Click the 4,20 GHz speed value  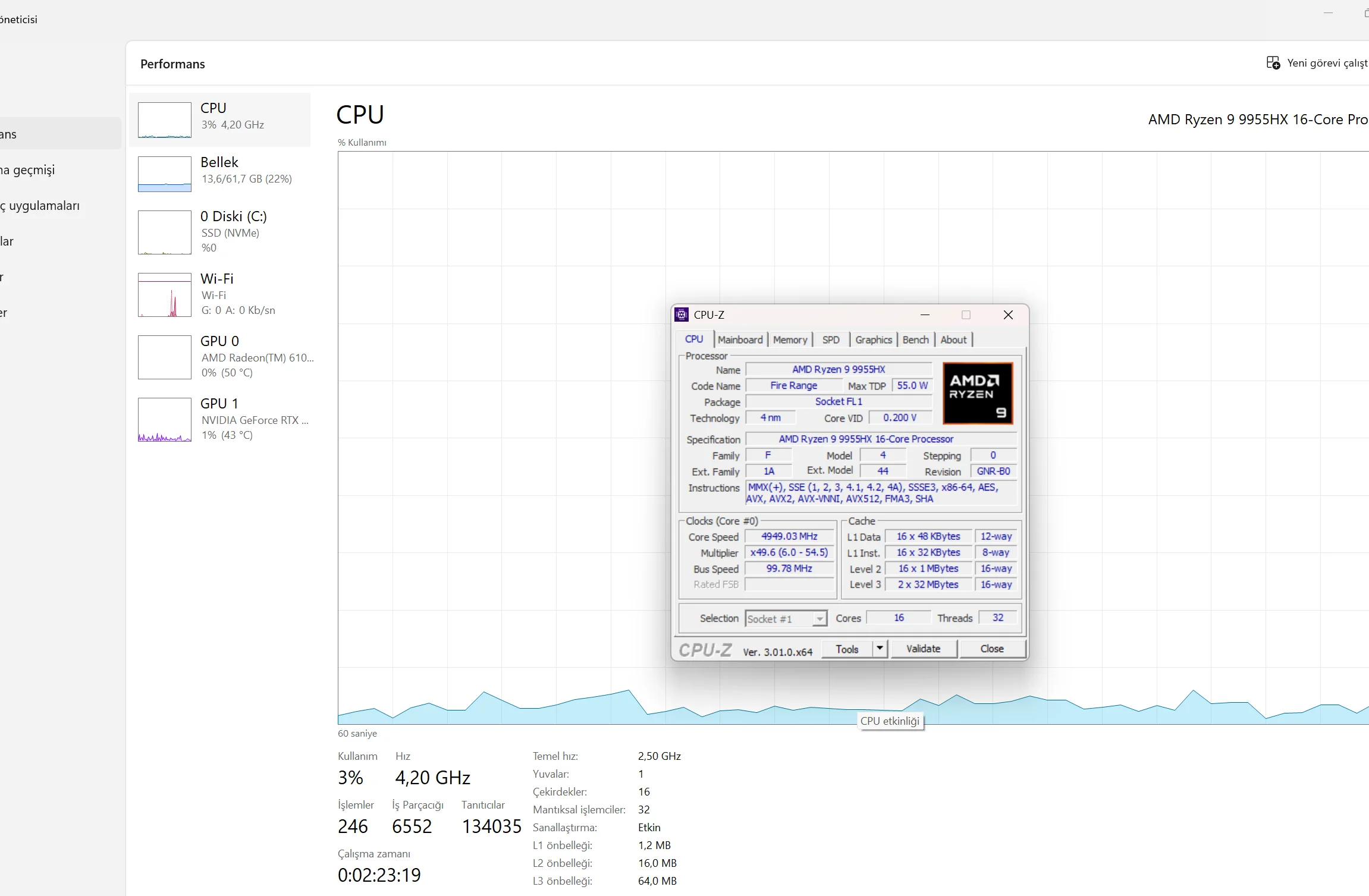click(x=433, y=778)
